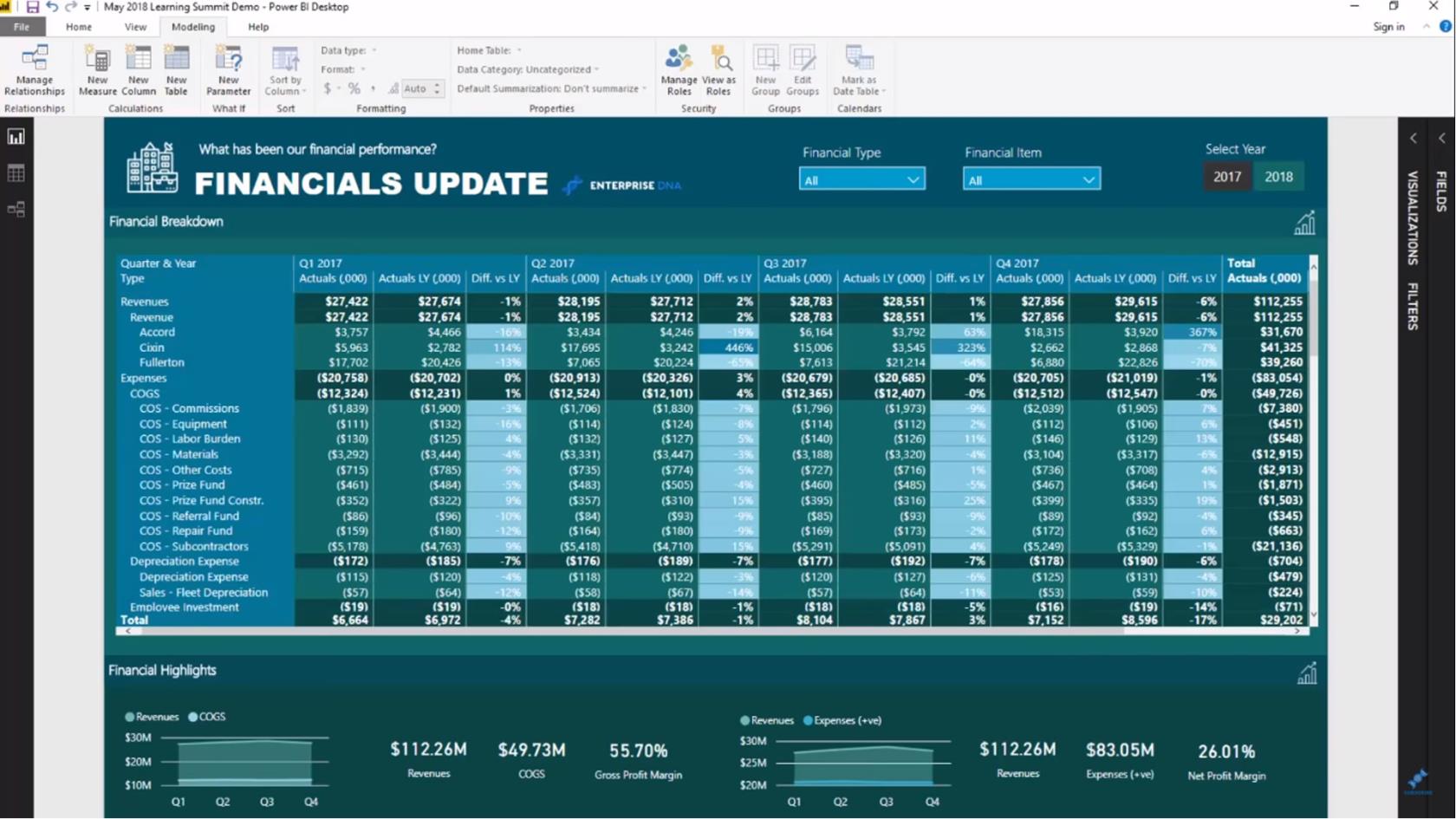Image resolution: width=1456 pixels, height=819 pixels.
Task: Select year 2018 in slicer
Action: (x=1278, y=177)
